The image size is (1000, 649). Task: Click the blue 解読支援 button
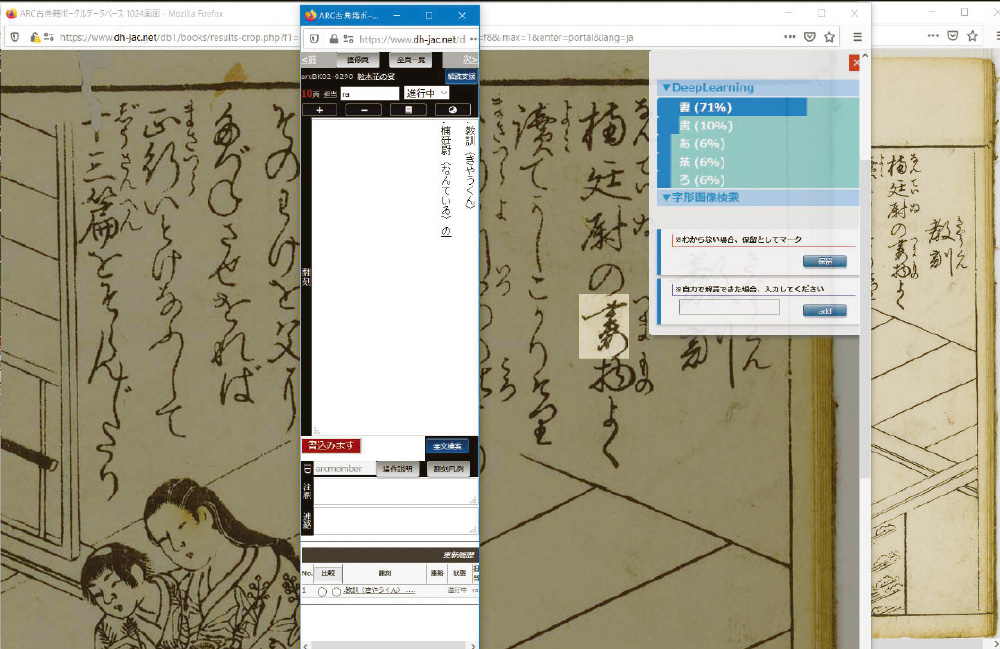461,77
